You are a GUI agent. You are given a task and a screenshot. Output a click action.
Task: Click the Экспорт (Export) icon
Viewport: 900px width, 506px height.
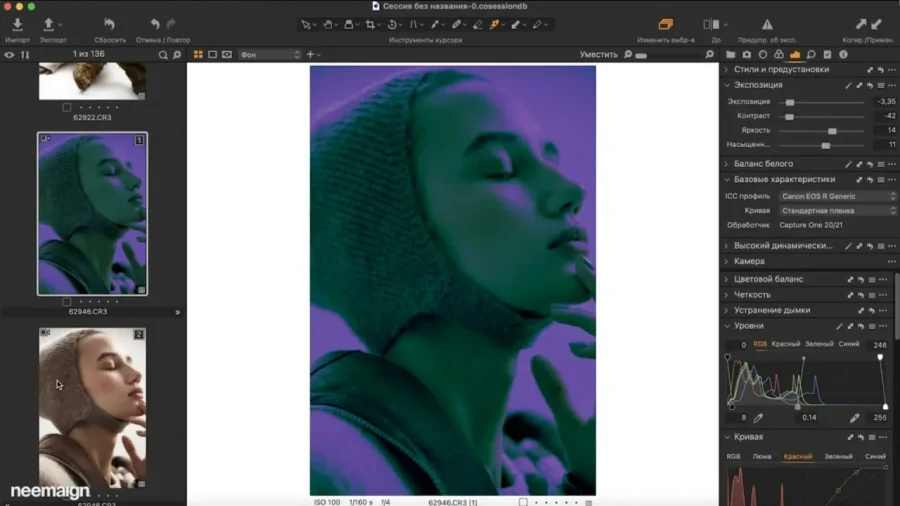click(x=49, y=24)
